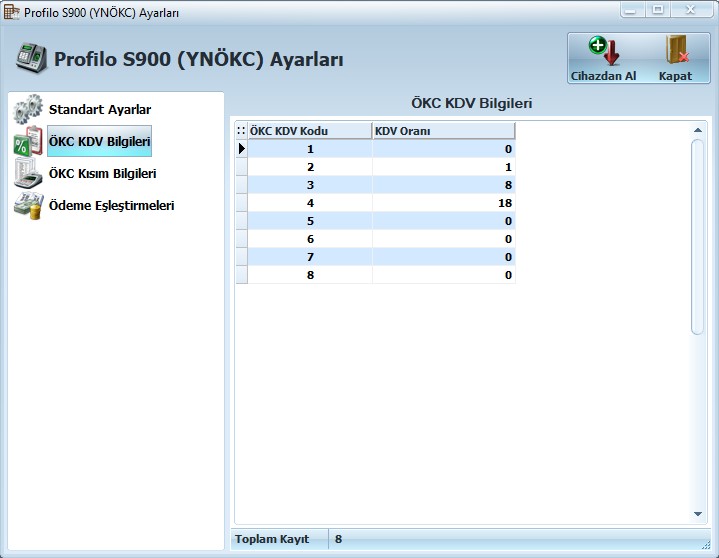Click KDV Oranı cell of code 1 row
This screenshot has height=558, width=719.
pyautogui.click(x=444, y=149)
